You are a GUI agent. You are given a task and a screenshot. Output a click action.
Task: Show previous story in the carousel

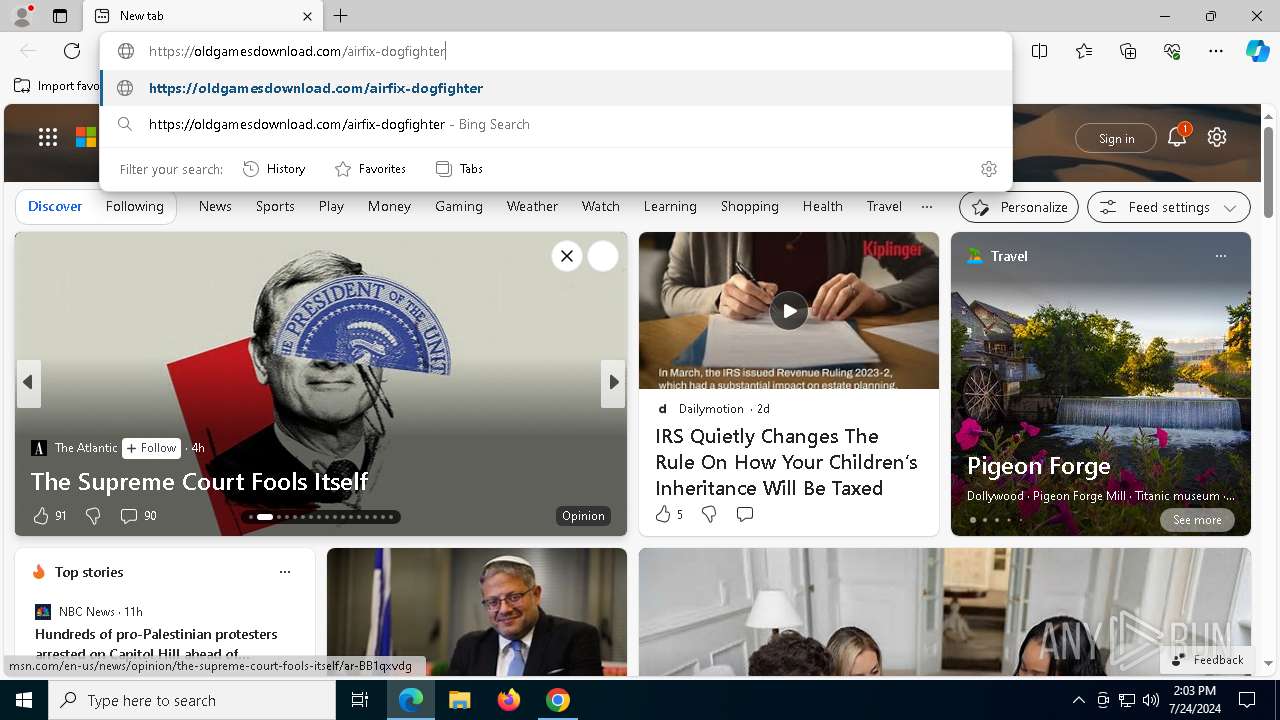click(x=28, y=382)
